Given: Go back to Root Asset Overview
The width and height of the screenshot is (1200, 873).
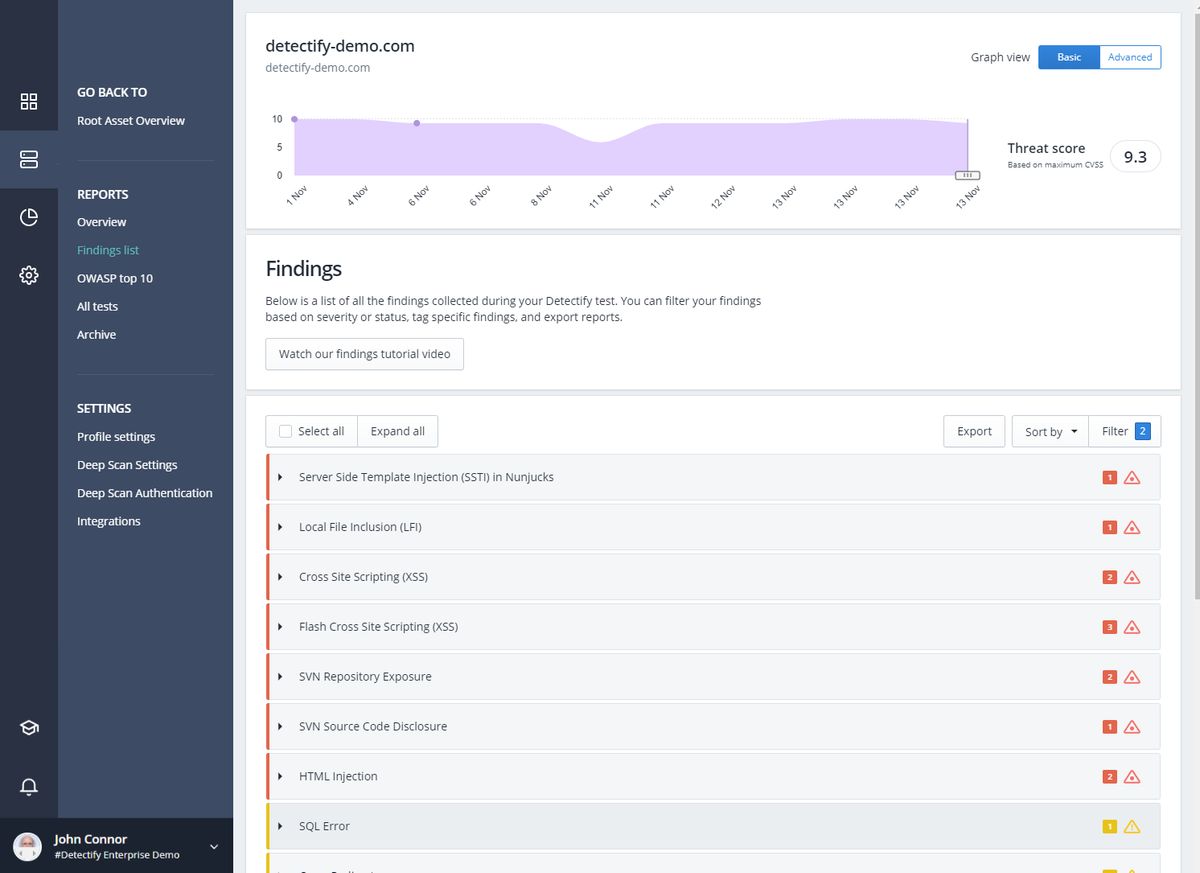Looking at the screenshot, I should click(130, 120).
